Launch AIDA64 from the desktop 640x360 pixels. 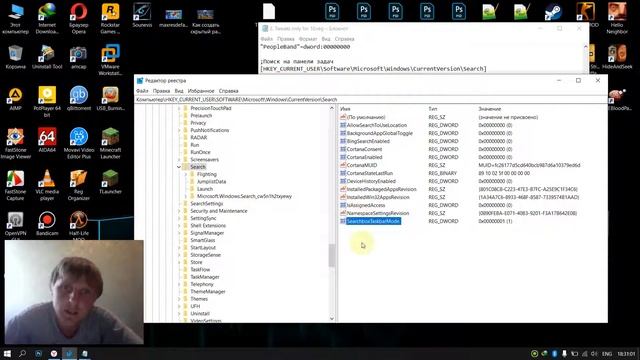[47, 140]
